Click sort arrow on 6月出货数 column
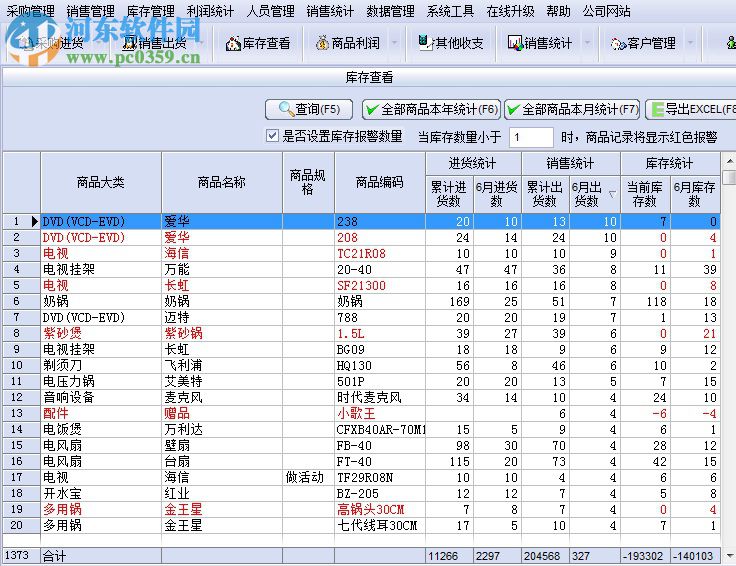Image resolution: width=736 pixels, height=566 pixels. coord(612,193)
